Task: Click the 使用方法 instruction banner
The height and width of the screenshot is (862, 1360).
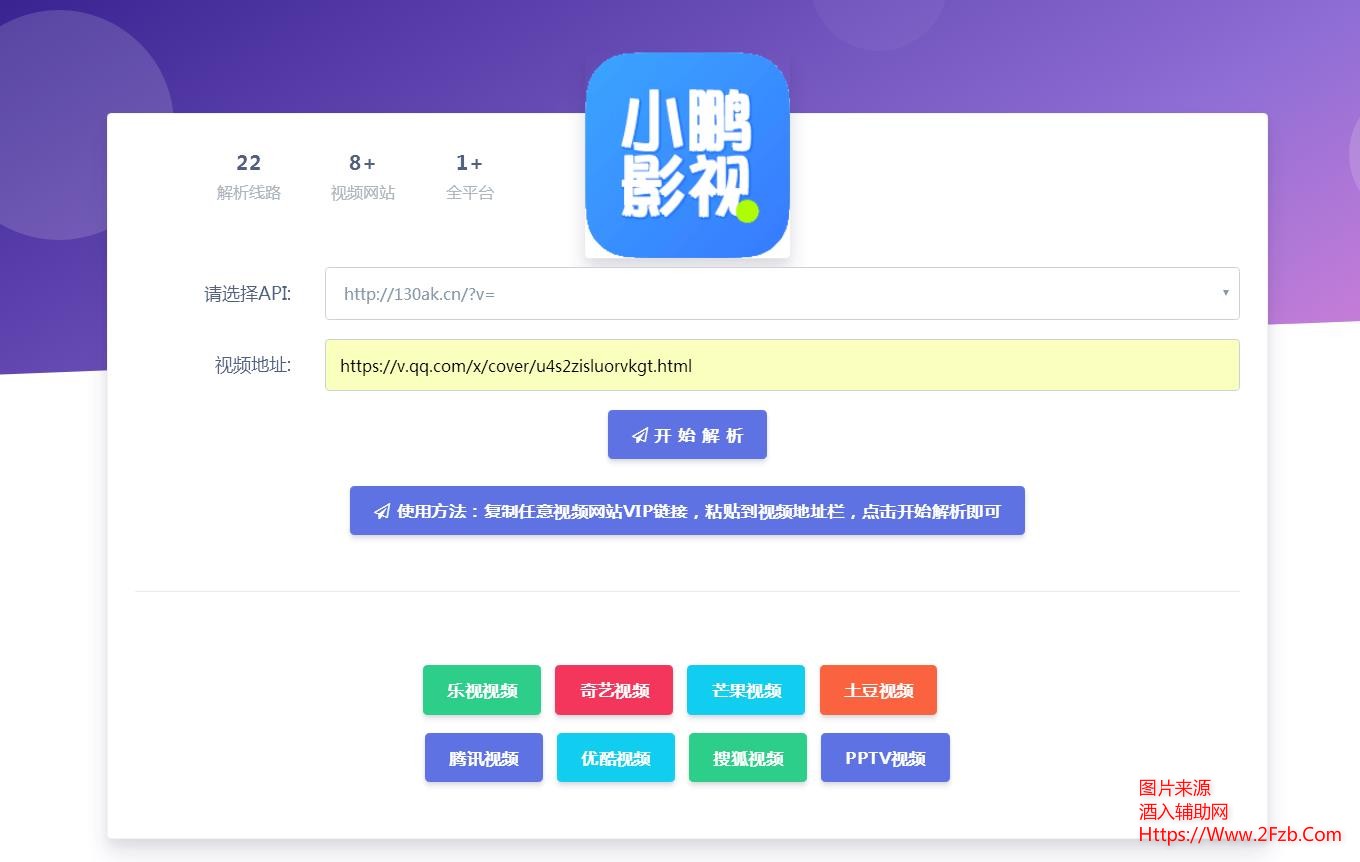Action: point(687,511)
